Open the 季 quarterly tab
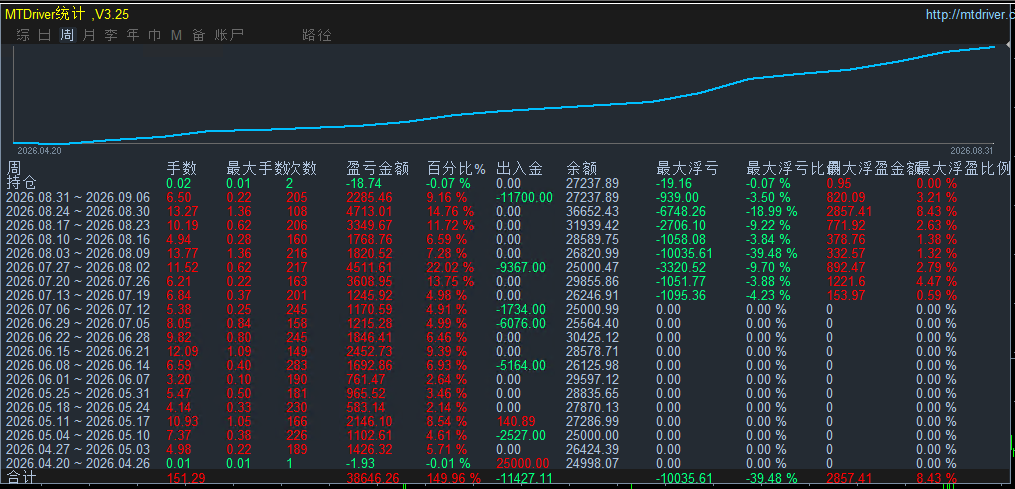 click(111, 35)
